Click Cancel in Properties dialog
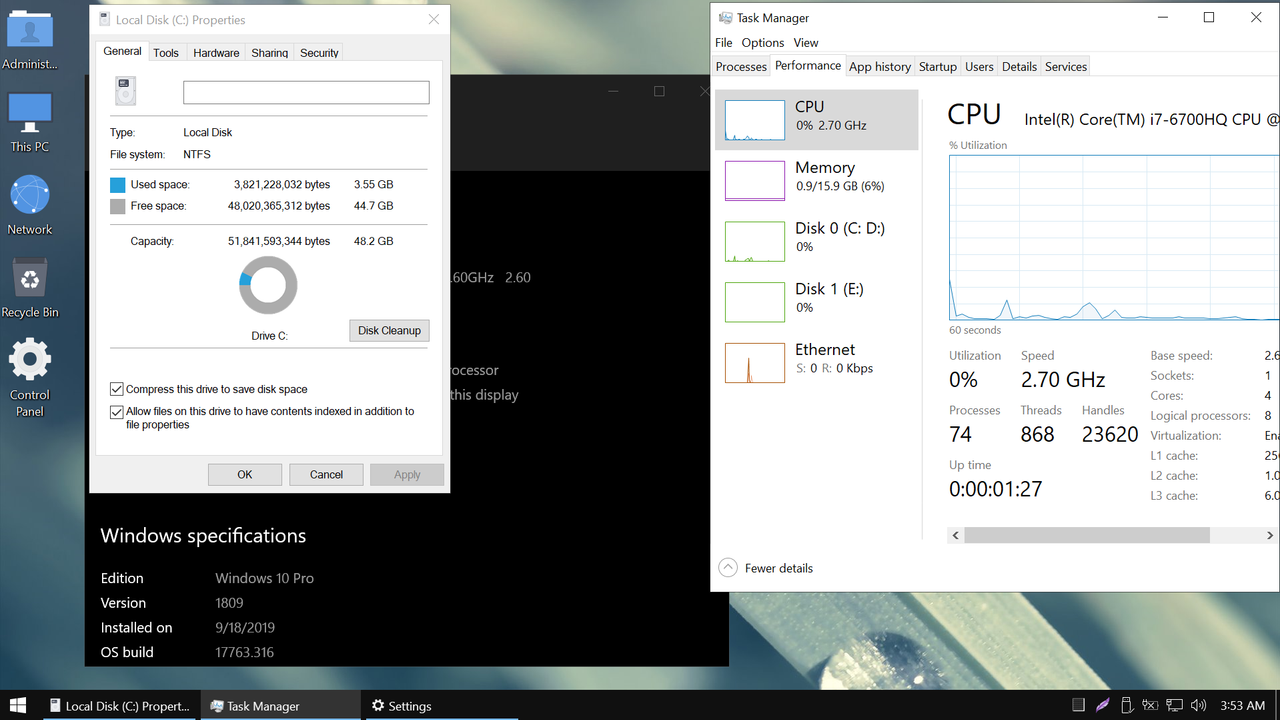Image resolution: width=1280 pixels, height=720 pixels. (326, 474)
